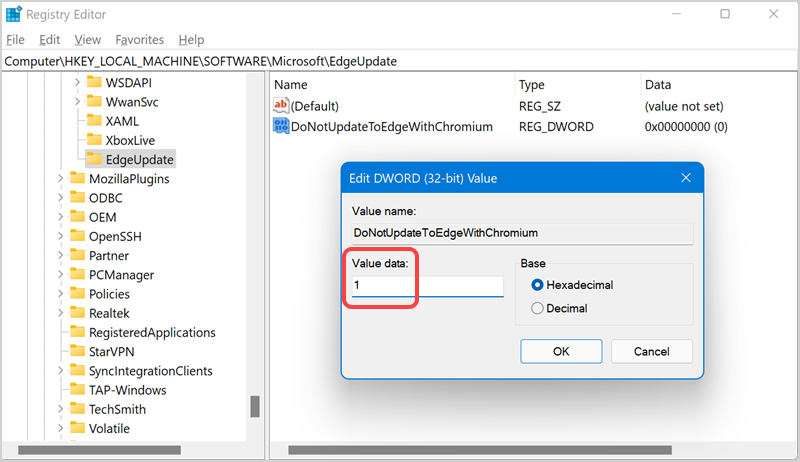The image size is (800, 462).
Task: Expand the MozillaPlugins tree node
Action: [x=61, y=179]
